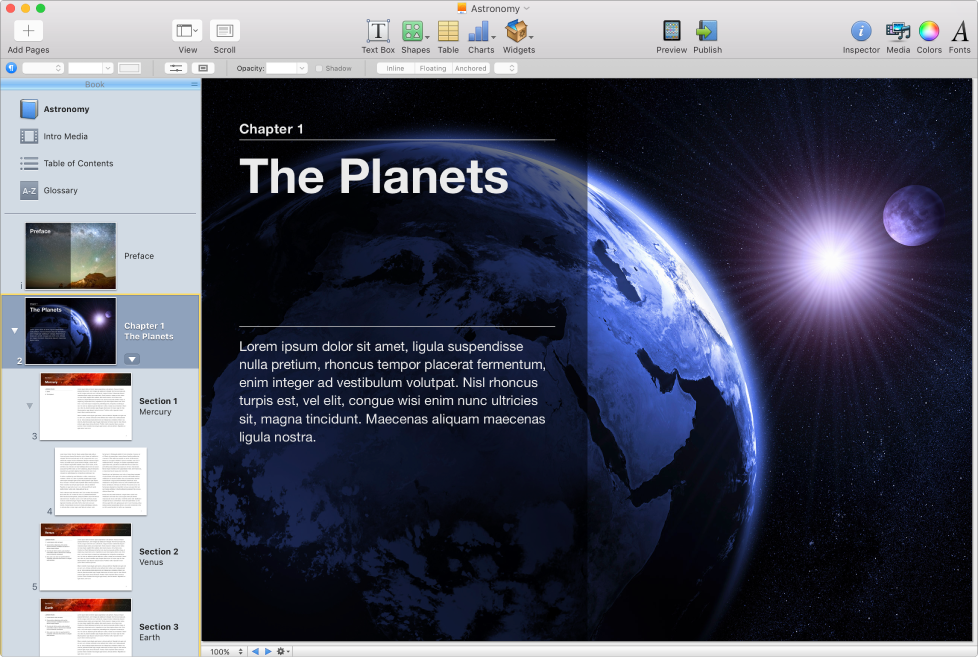978x658 pixels.
Task: Insert a Text Box
Action: coord(378,31)
